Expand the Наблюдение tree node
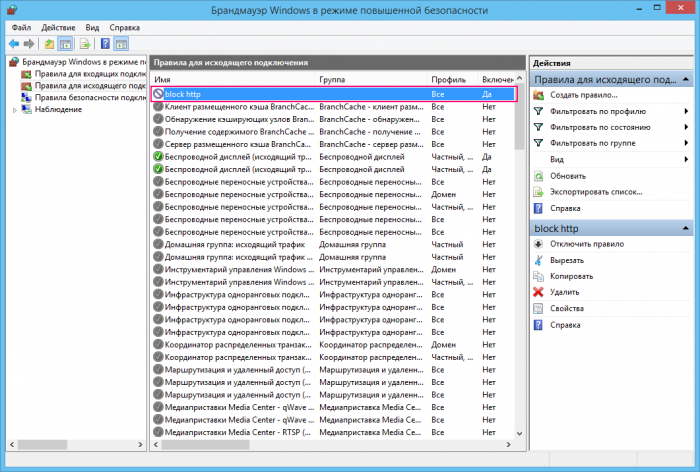 (14, 110)
